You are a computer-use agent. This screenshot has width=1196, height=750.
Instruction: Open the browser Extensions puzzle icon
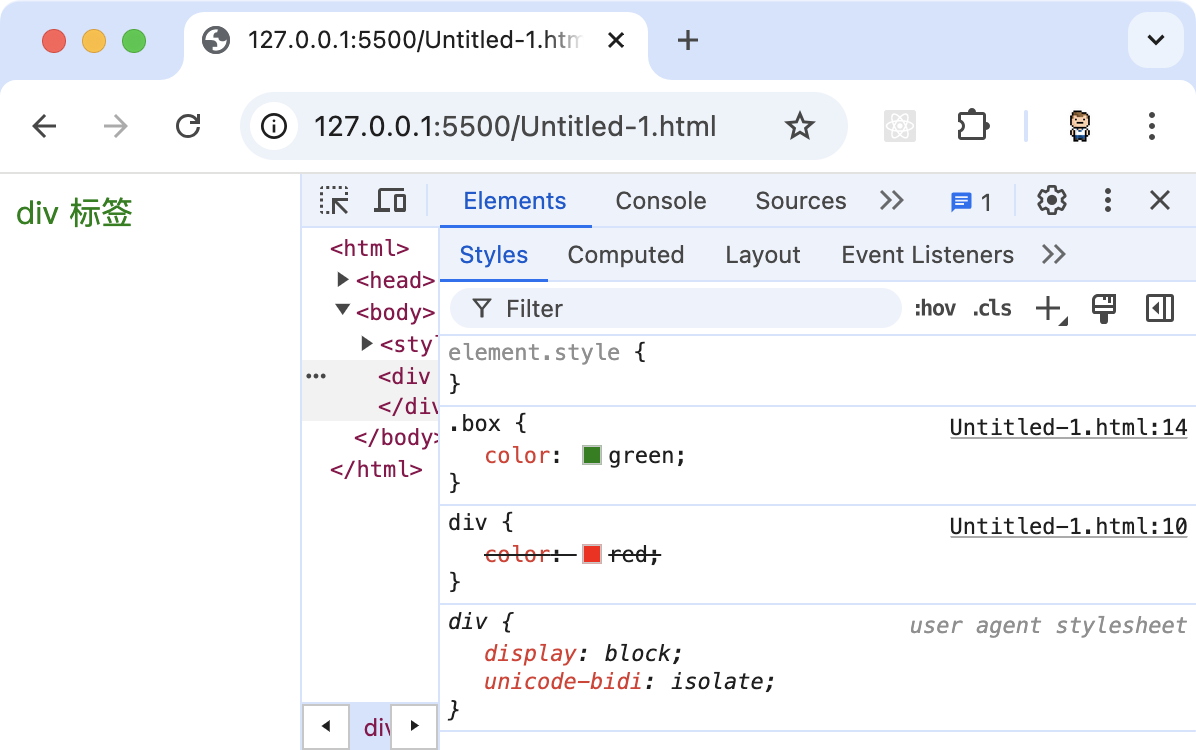972,126
